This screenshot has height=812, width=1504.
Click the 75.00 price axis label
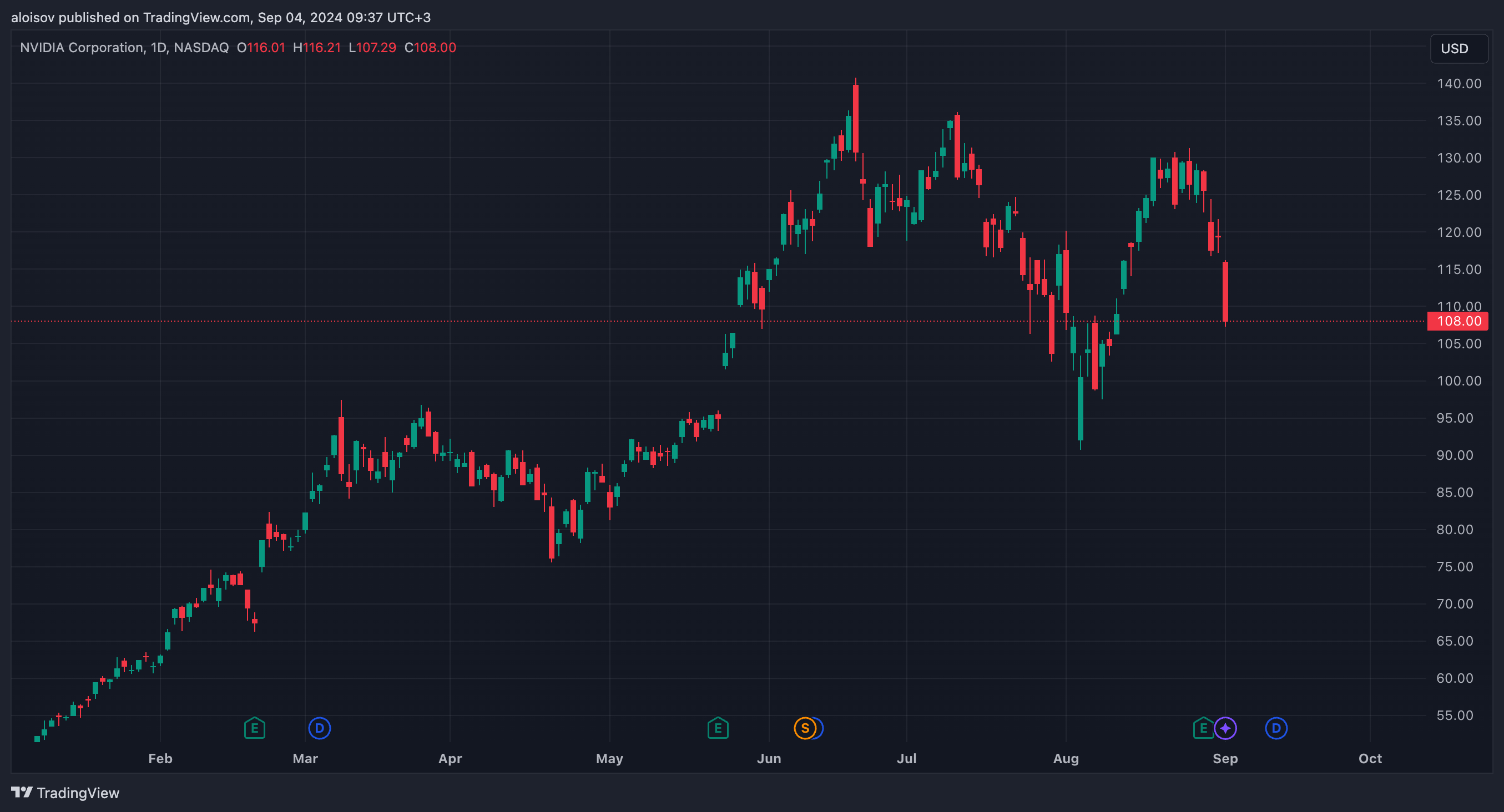(1455, 567)
